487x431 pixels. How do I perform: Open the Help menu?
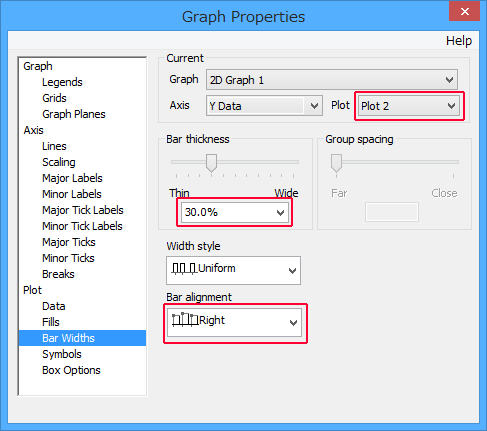point(459,41)
